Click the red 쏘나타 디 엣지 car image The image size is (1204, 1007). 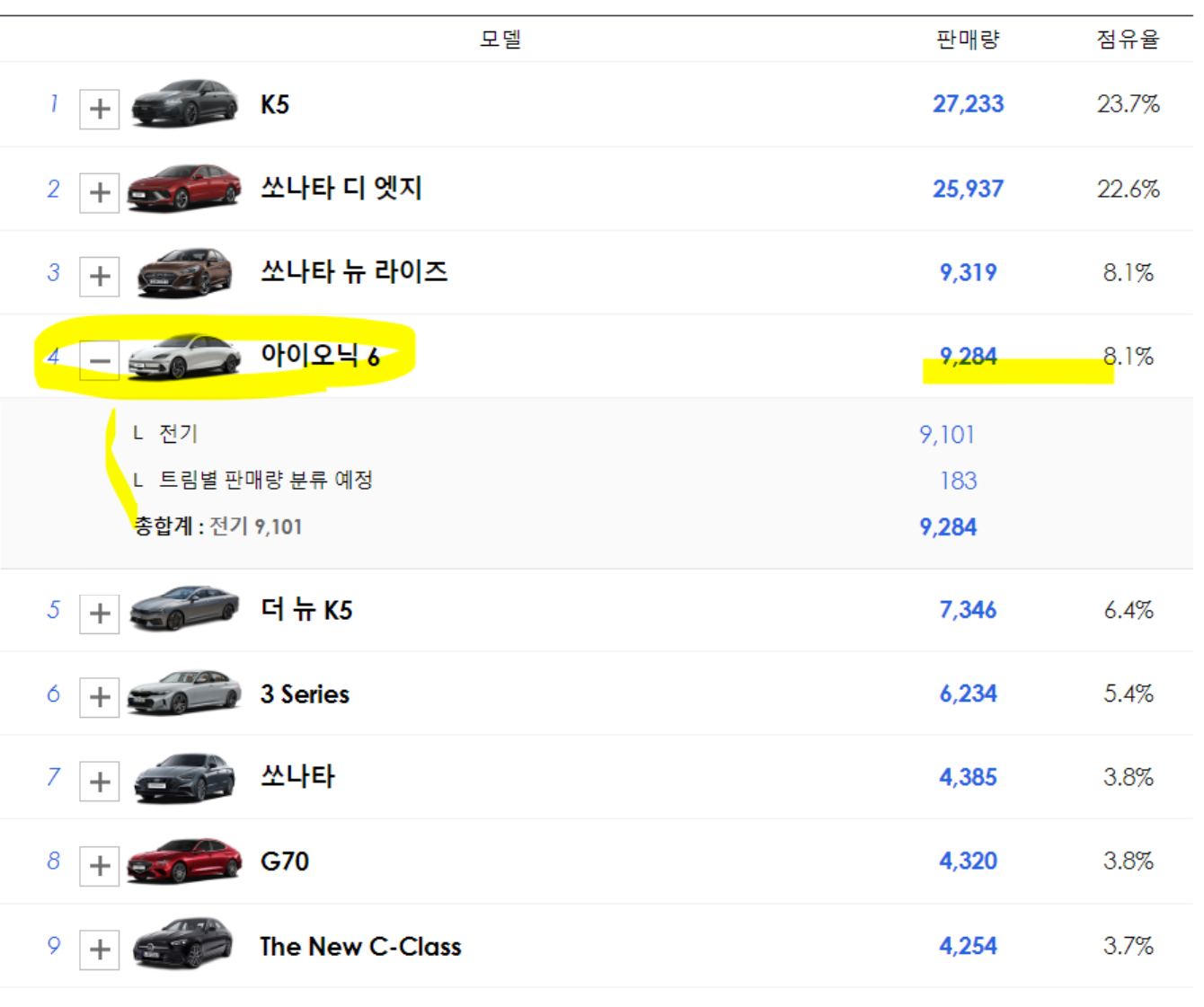tap(185, 187)
